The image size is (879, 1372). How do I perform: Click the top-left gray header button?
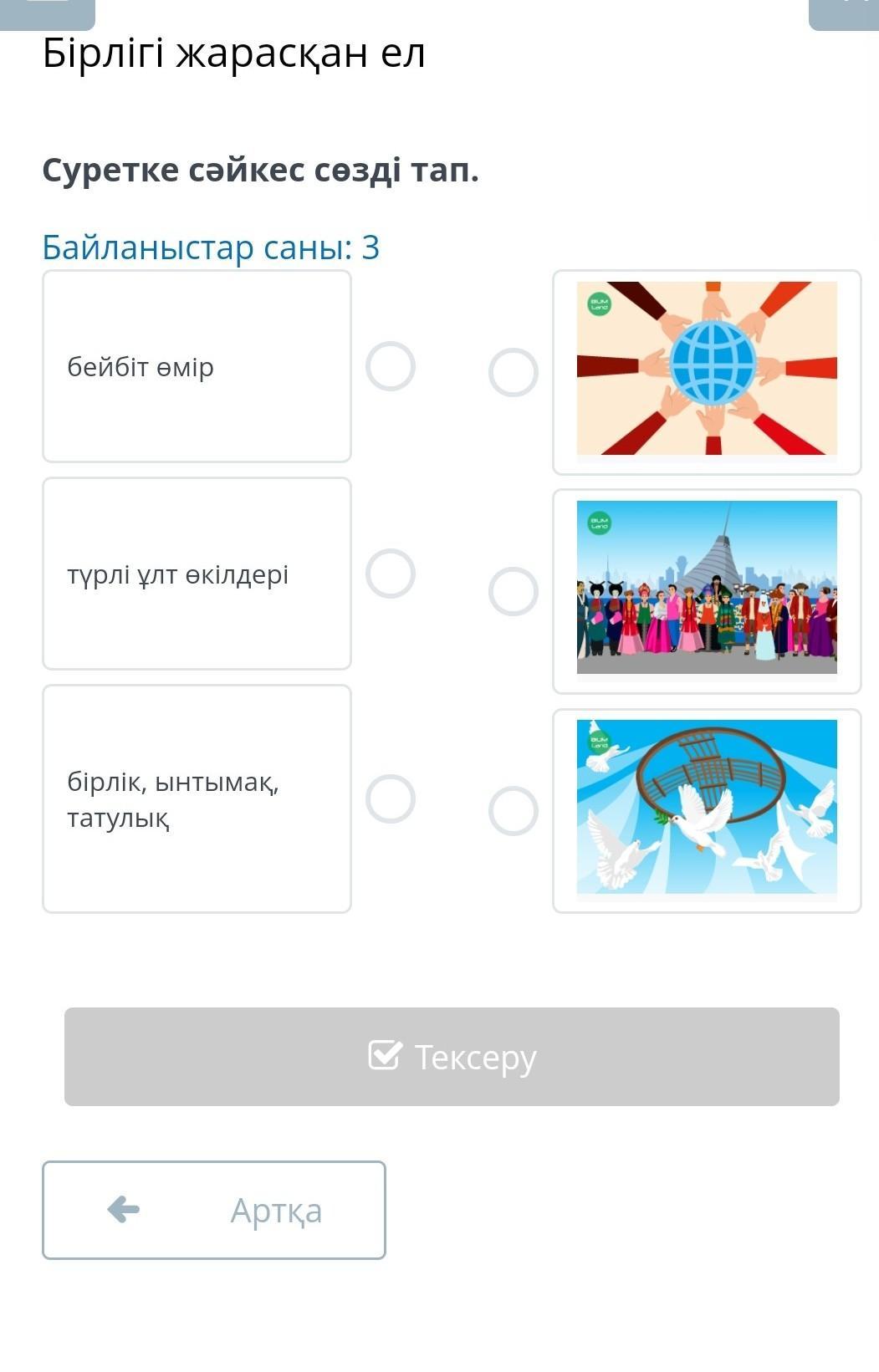click(48, 13)
